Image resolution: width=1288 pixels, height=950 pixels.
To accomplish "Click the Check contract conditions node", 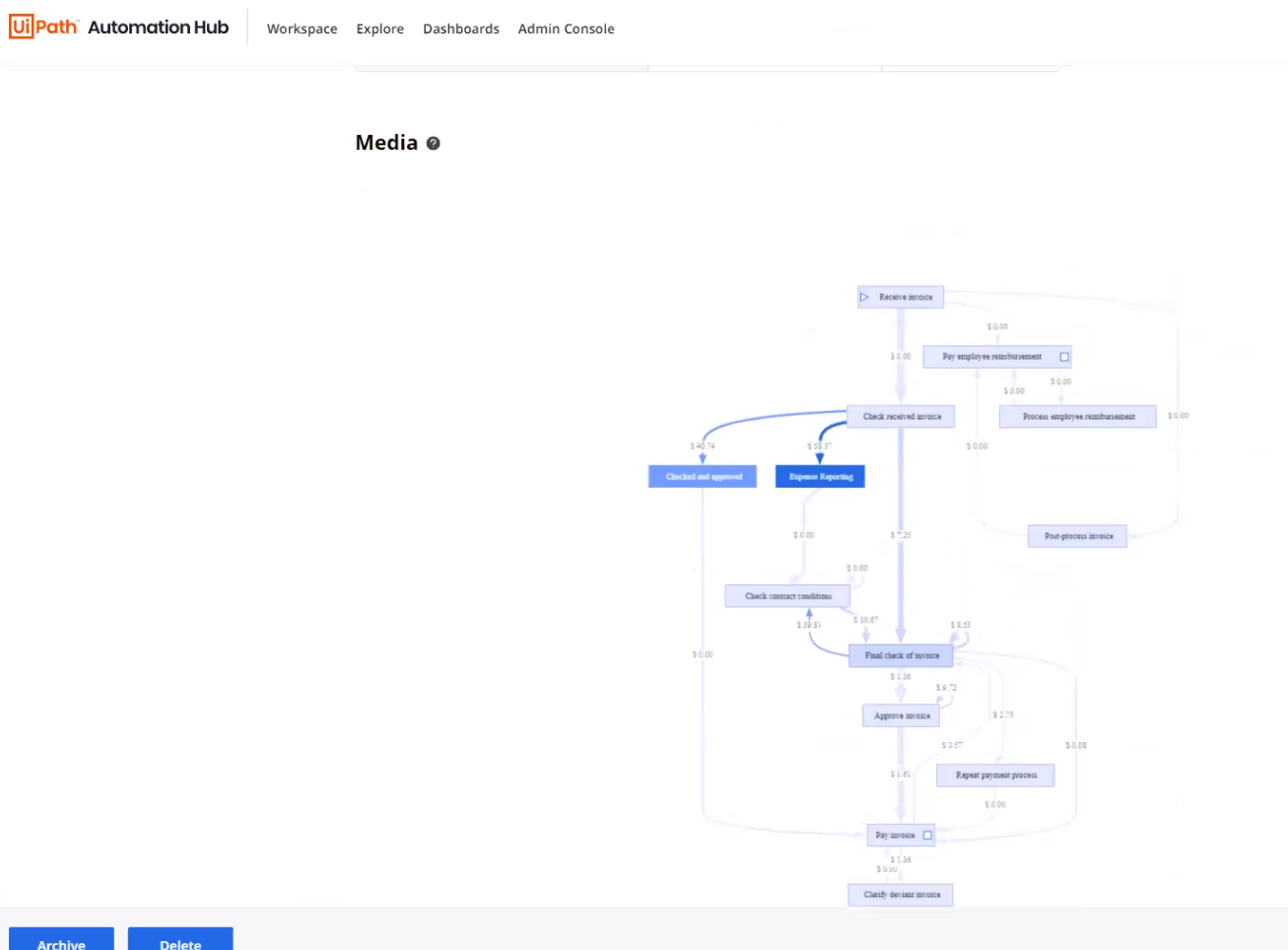I will 787,596.
